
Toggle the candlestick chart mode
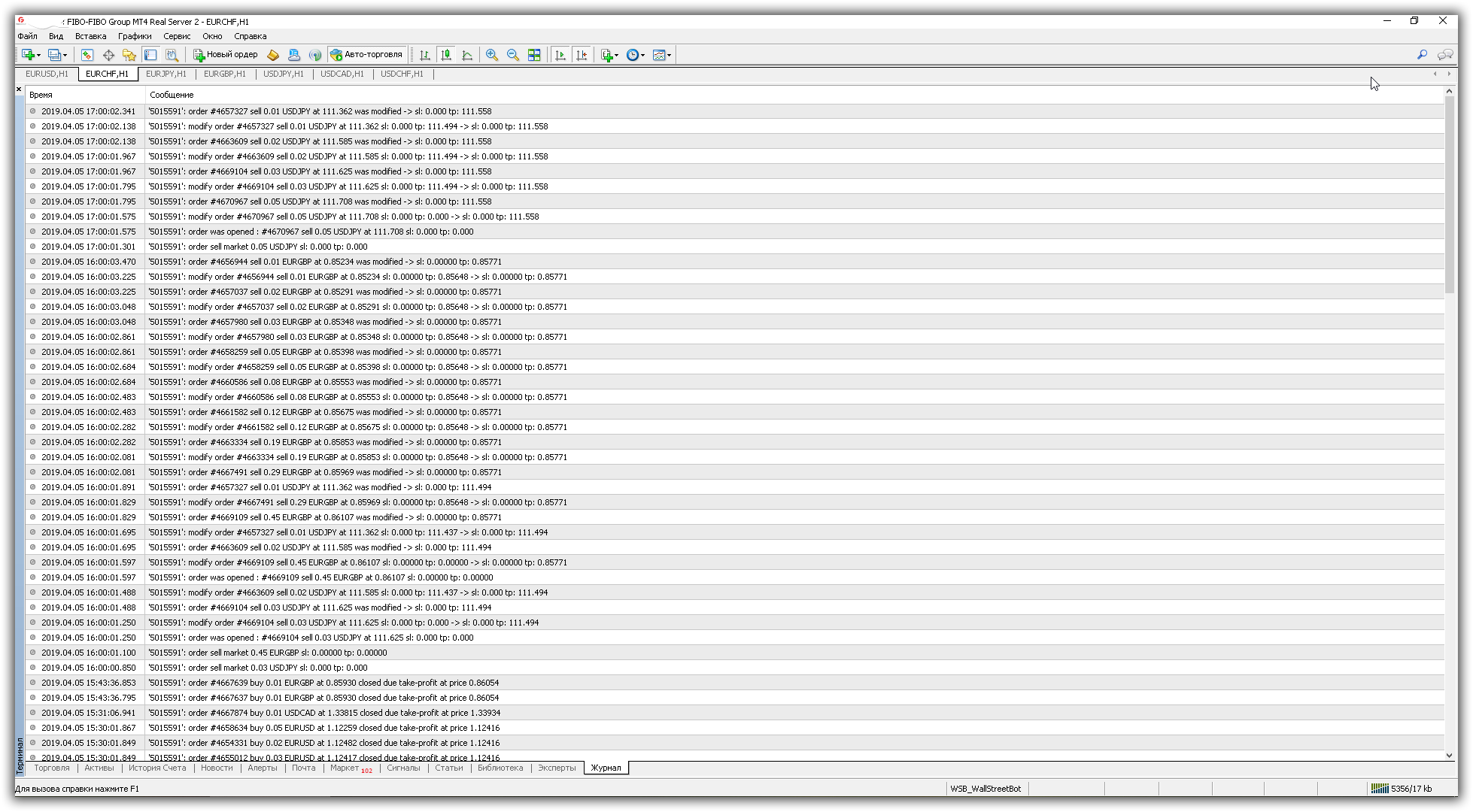(x=446, y=55)
